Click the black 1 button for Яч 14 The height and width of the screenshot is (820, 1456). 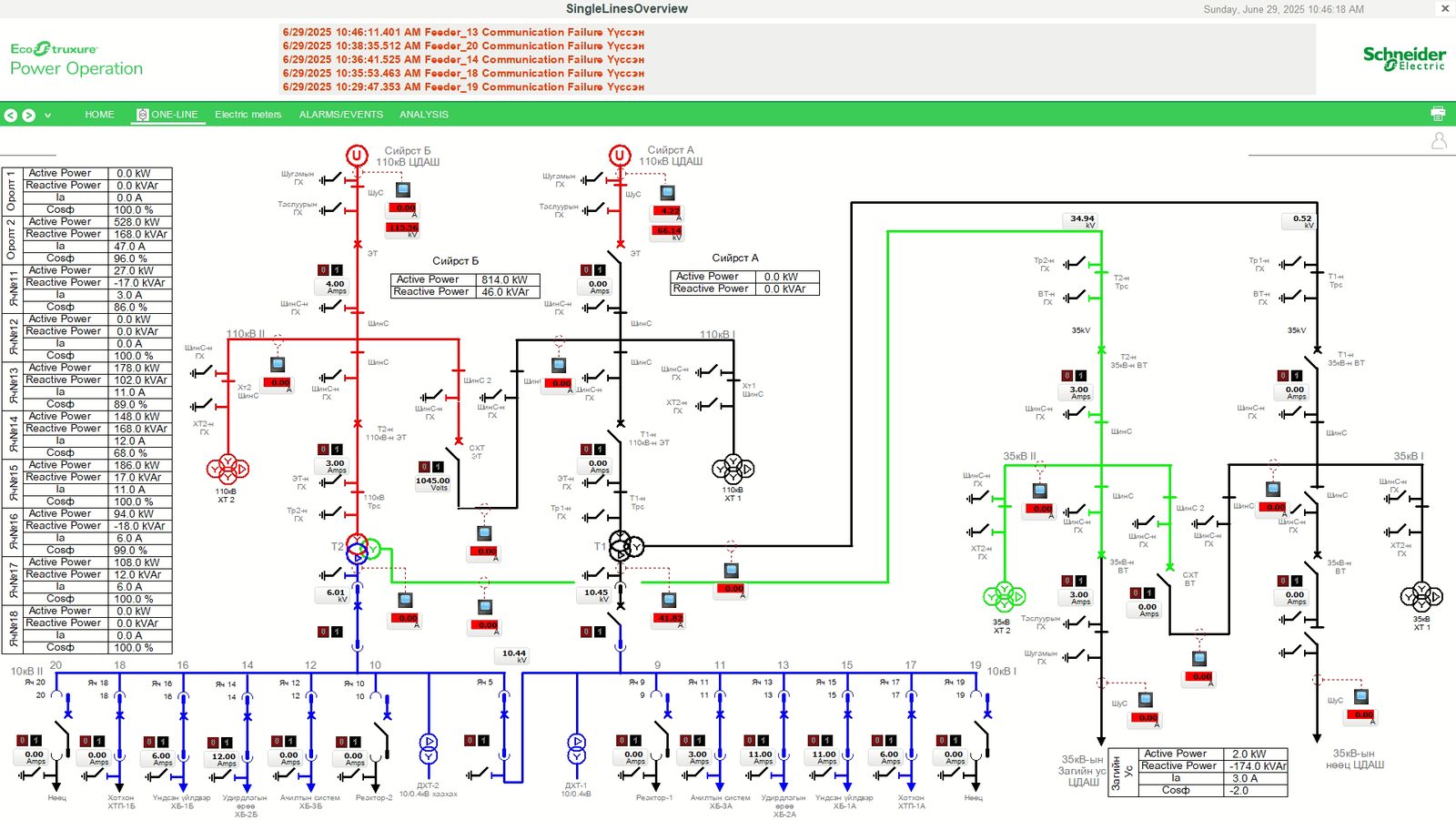tap(227, 743)
